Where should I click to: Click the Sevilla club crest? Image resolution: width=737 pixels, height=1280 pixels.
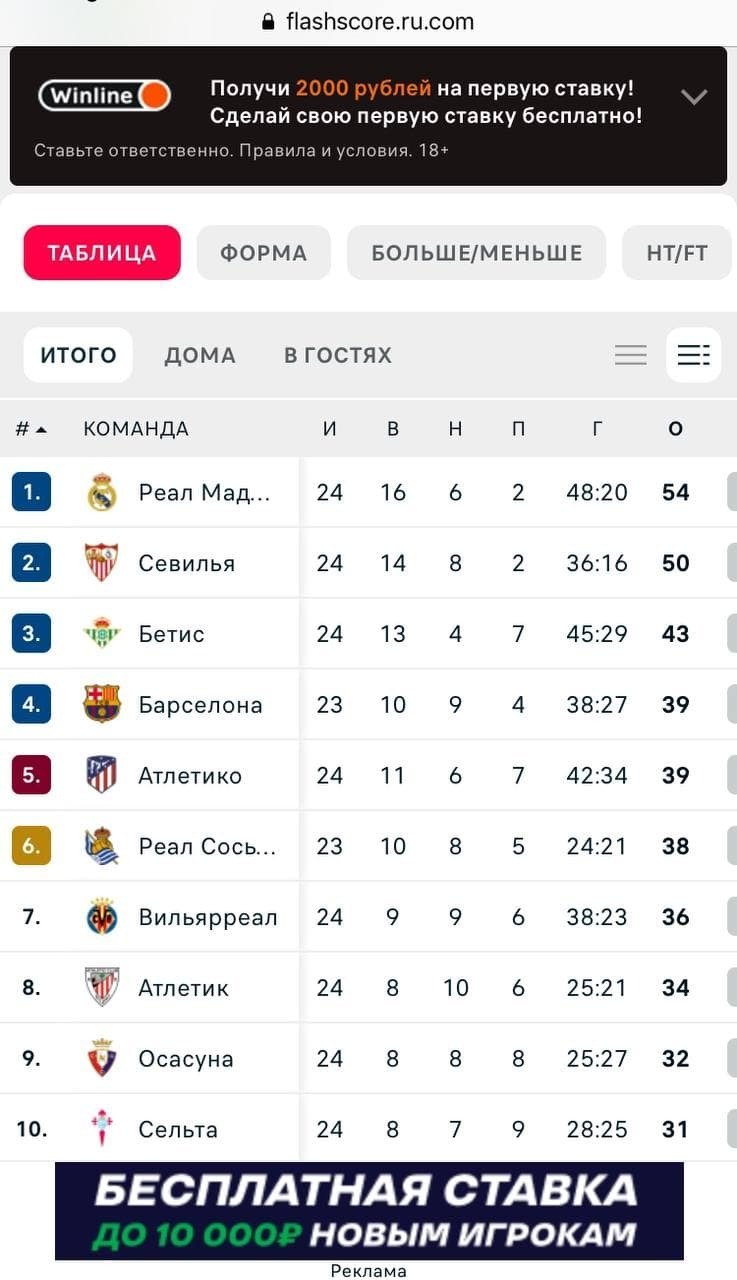(102, 563)
